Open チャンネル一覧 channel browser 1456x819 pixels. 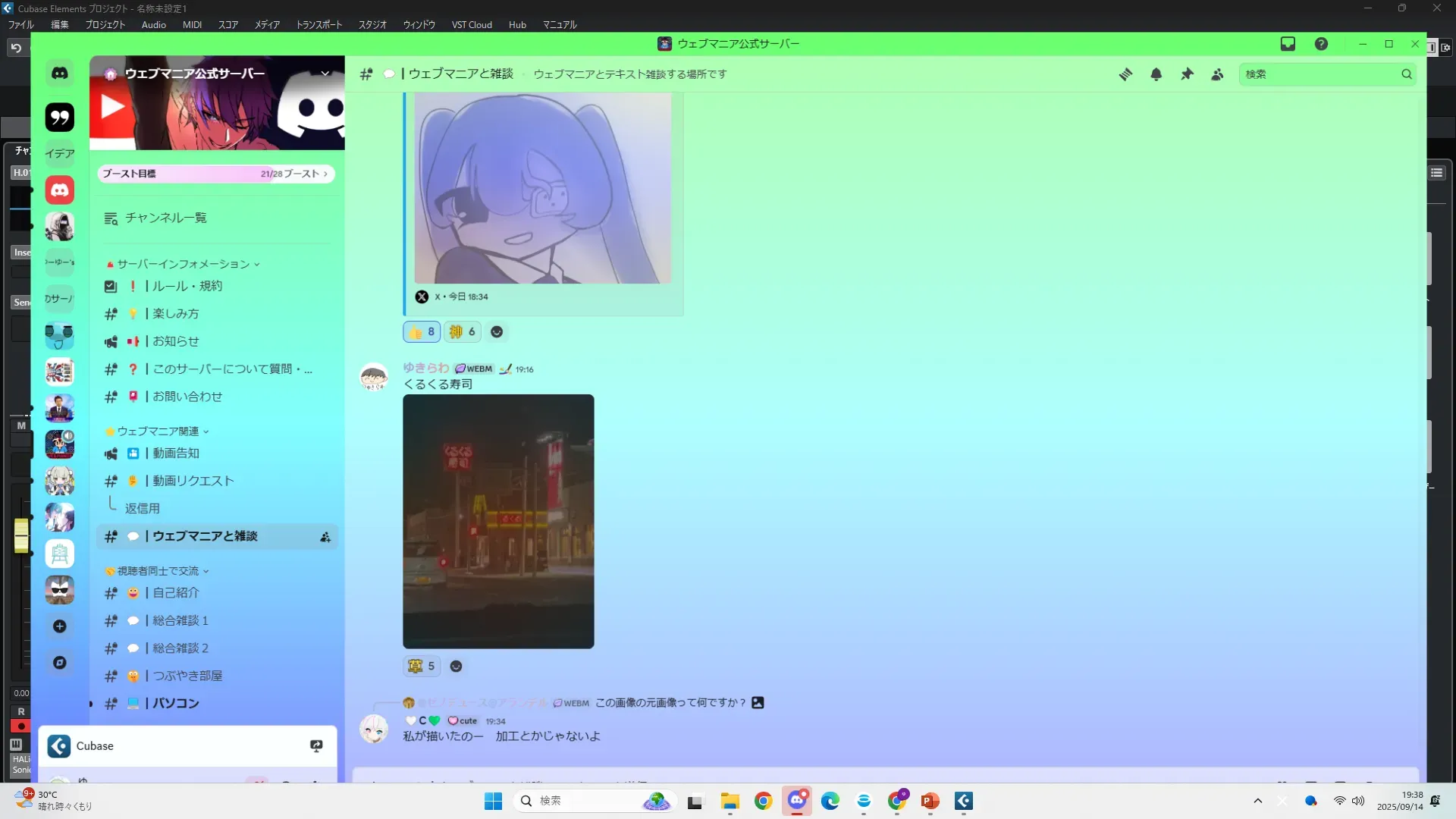(x=165, y=218)
